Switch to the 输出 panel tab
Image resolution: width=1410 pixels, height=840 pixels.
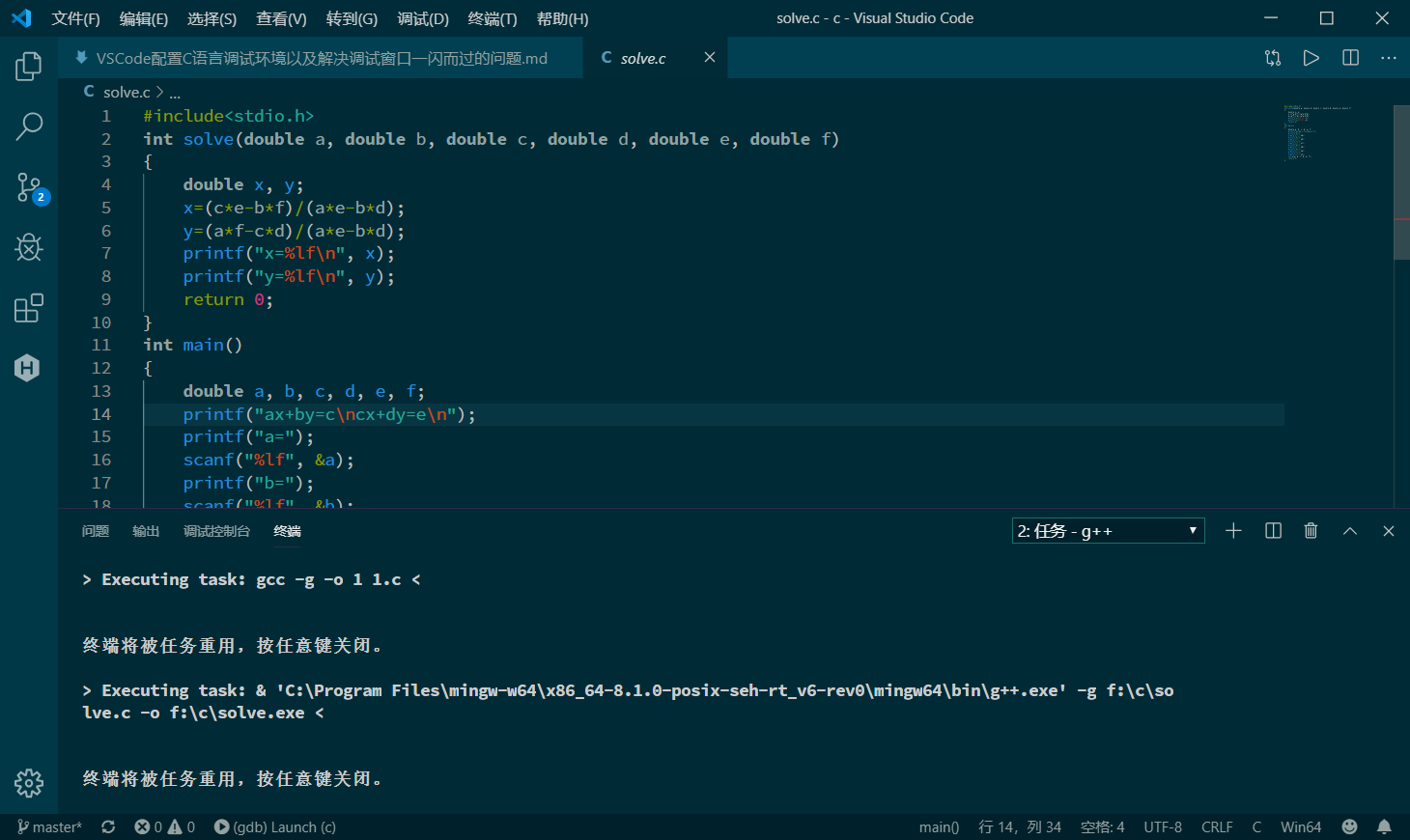[146, 531]
